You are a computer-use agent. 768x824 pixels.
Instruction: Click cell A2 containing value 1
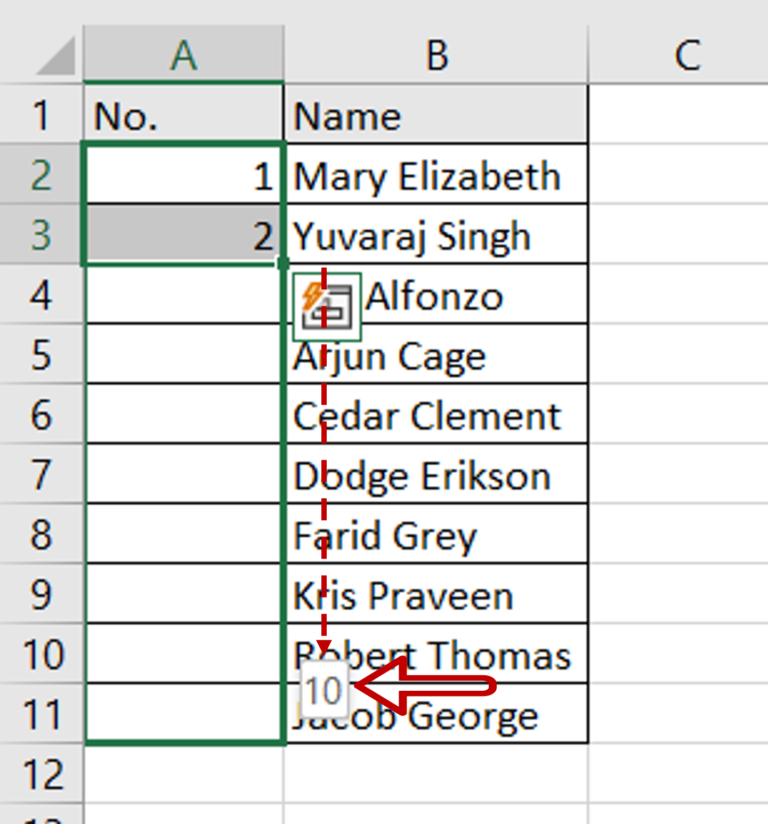(183, 175)
